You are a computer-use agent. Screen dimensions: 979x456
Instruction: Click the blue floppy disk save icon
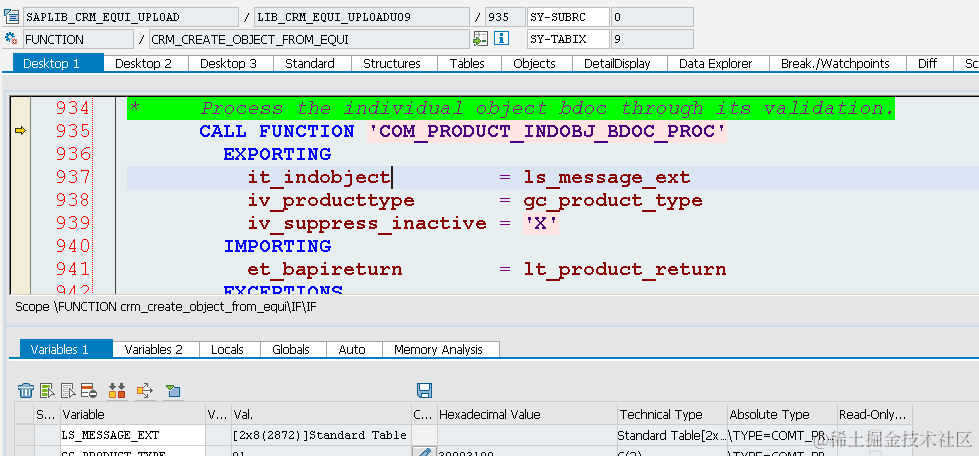(x=425, y=391)
